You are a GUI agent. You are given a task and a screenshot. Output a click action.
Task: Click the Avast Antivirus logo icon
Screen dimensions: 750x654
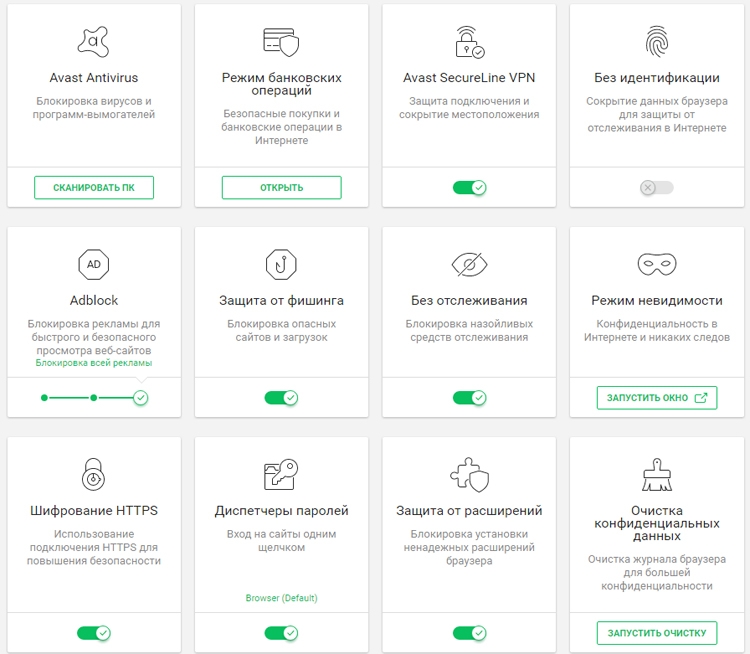tap(94, 42)
